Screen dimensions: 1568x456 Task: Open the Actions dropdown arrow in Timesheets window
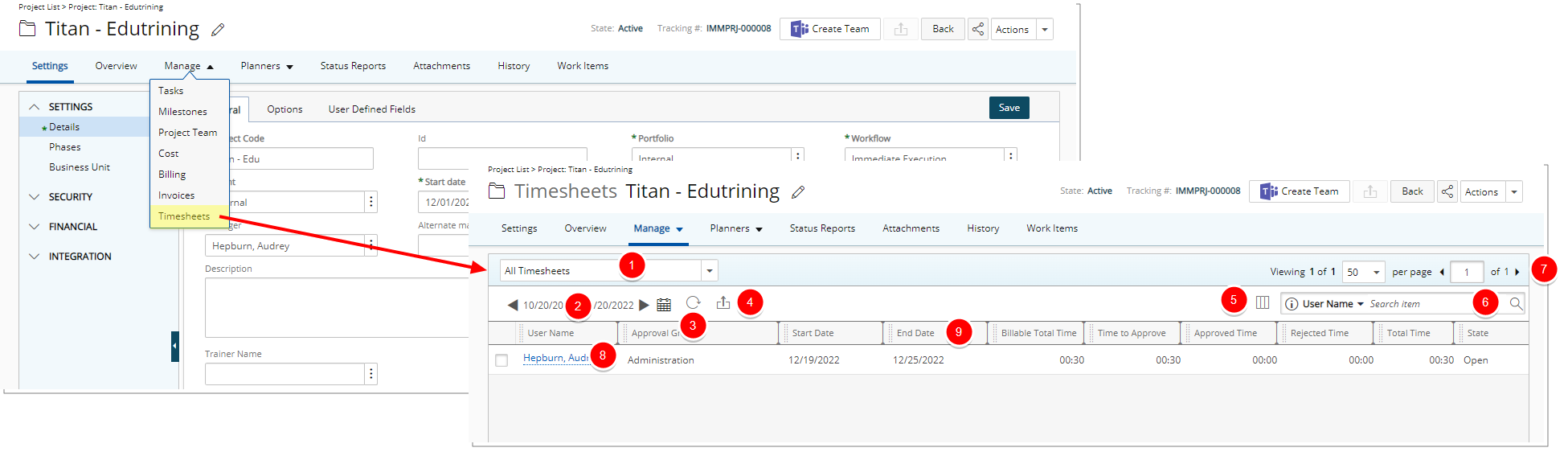[x=1514, y=191]
